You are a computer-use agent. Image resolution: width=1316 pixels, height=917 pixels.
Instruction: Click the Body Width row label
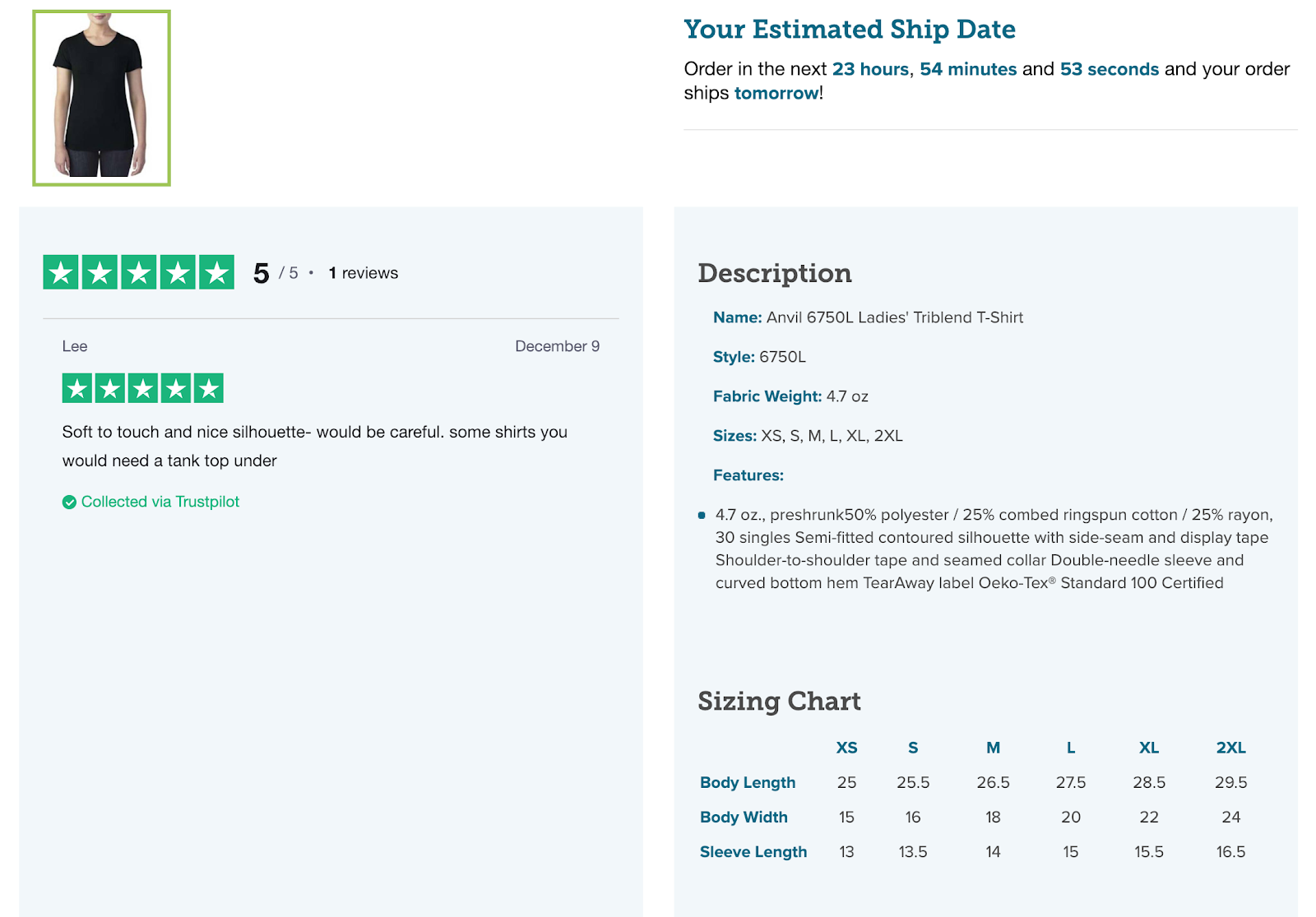[x=744, y=817]
